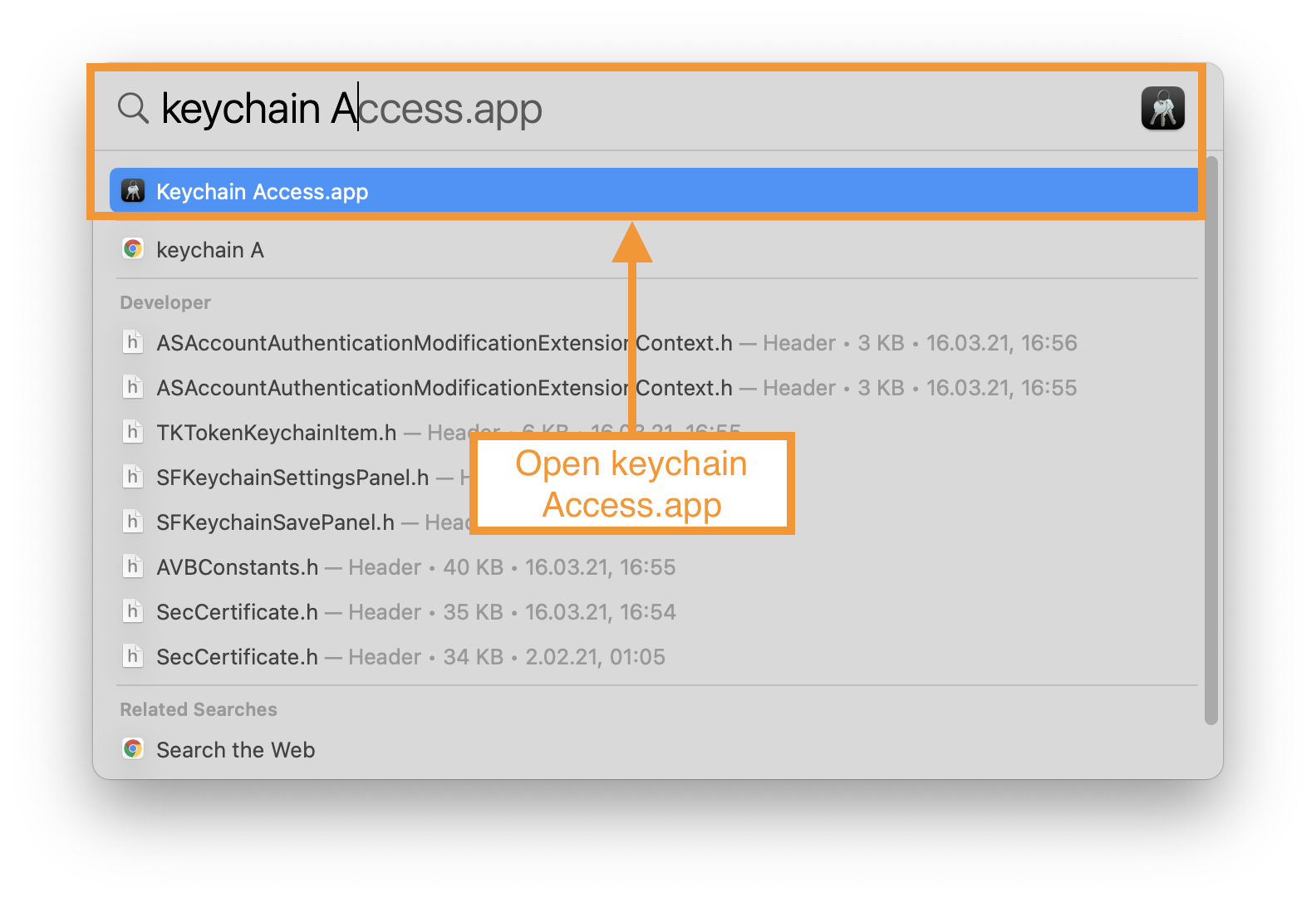Image resolution: width=1316 pixels, height=902 pixels.
Task: Click the Developer section header
Action: point(164,302)
